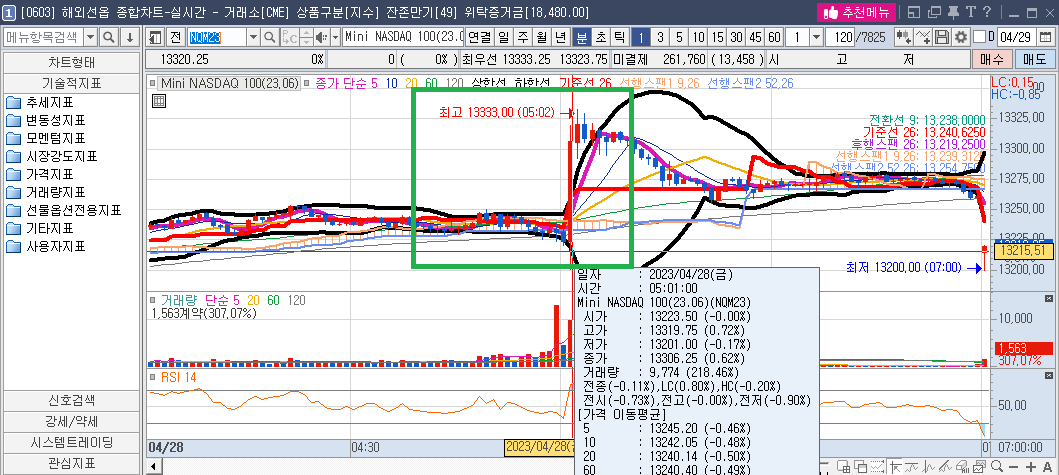Click the data grid icon in chart corner
Viewport: 1059px width, 475px height.
(159, 101)
